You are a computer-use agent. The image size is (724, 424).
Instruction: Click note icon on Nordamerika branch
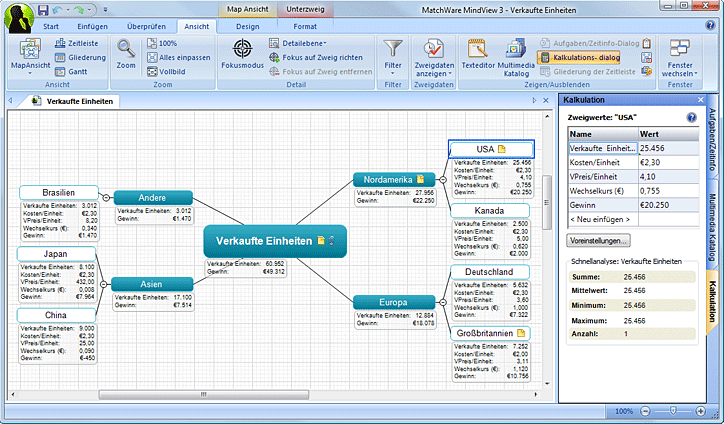coord(420,179)
